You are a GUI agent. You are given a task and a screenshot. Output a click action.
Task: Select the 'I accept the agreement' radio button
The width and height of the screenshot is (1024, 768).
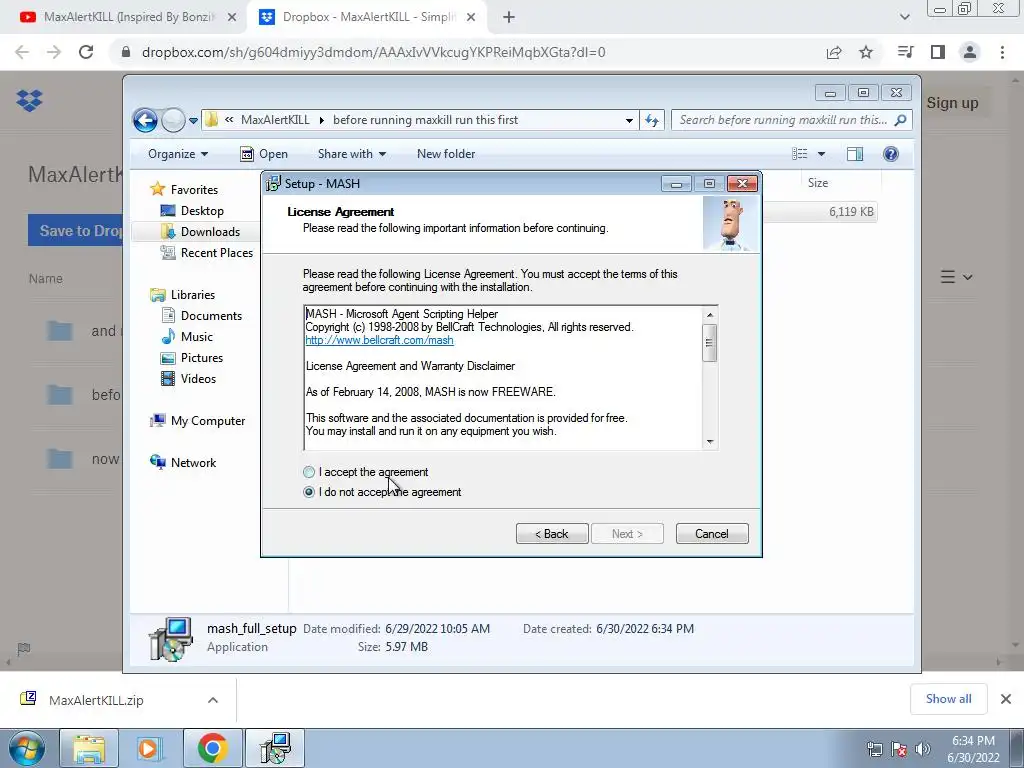point(309,472)
